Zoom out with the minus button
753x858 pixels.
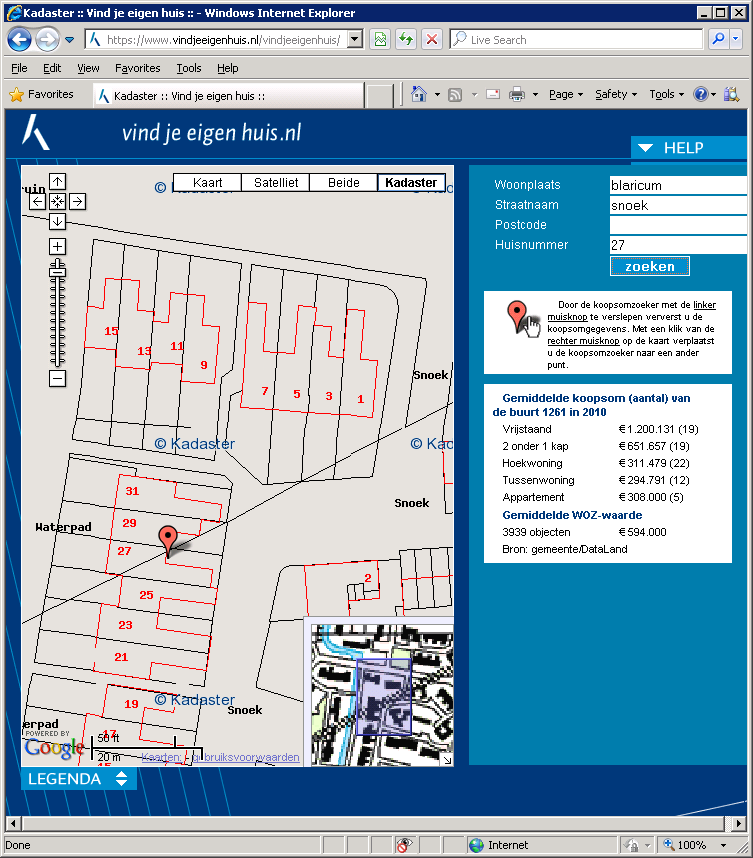pos(57,378)
